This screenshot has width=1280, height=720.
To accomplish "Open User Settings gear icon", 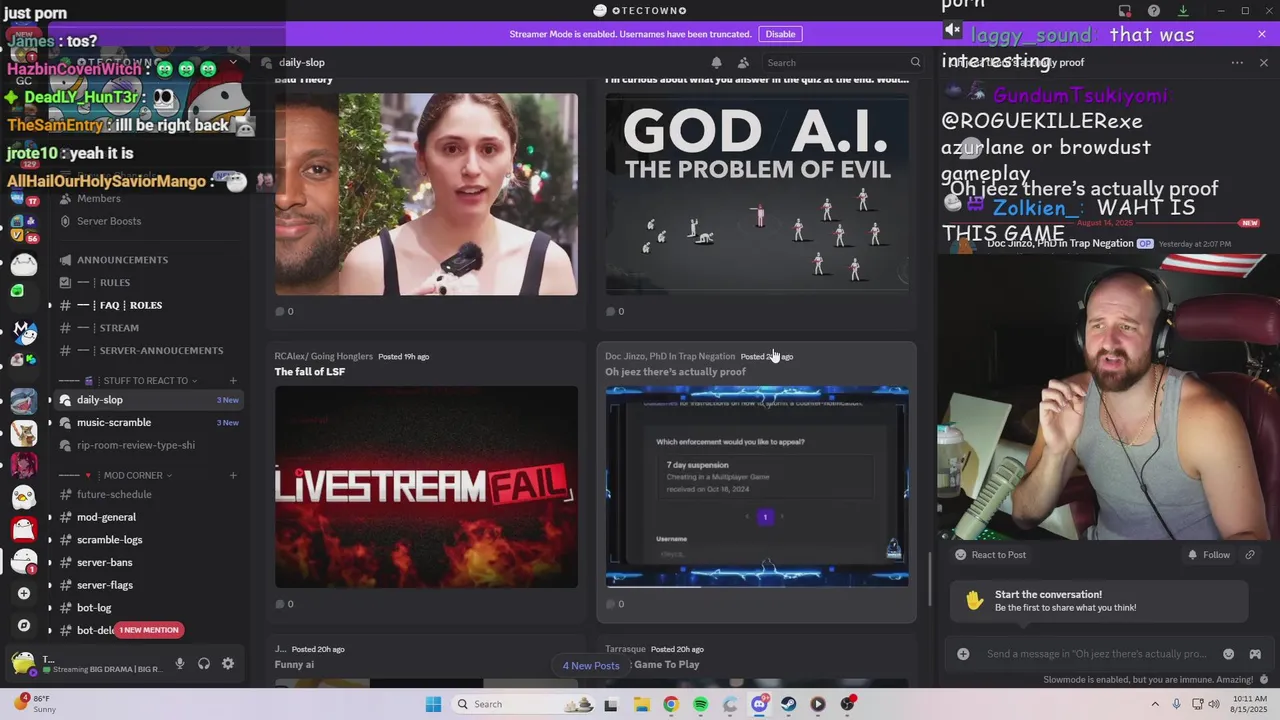I will [228, 663].
